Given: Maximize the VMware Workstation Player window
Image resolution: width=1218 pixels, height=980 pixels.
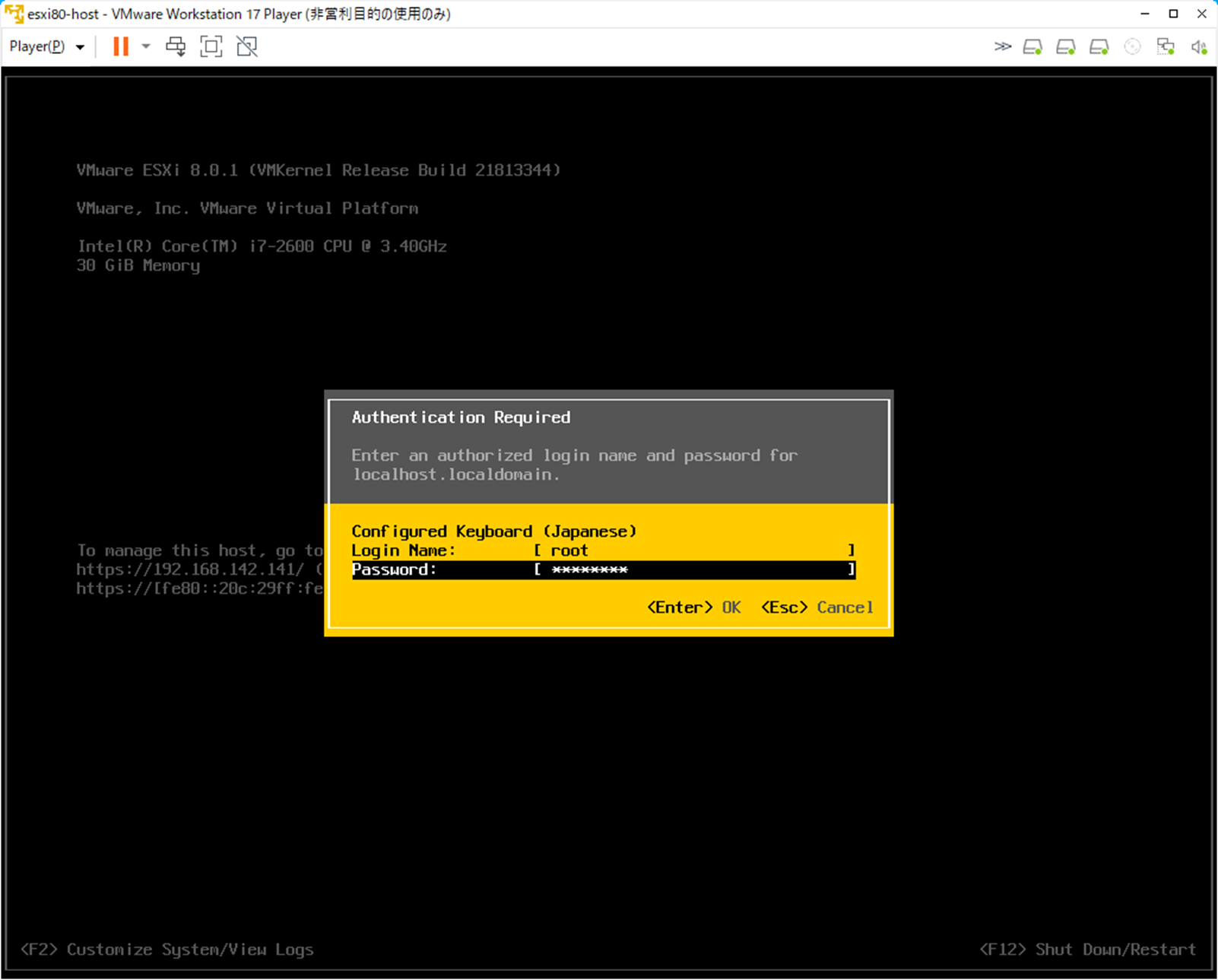Looking at the screenshot, I should click(x=1173, y=14).
